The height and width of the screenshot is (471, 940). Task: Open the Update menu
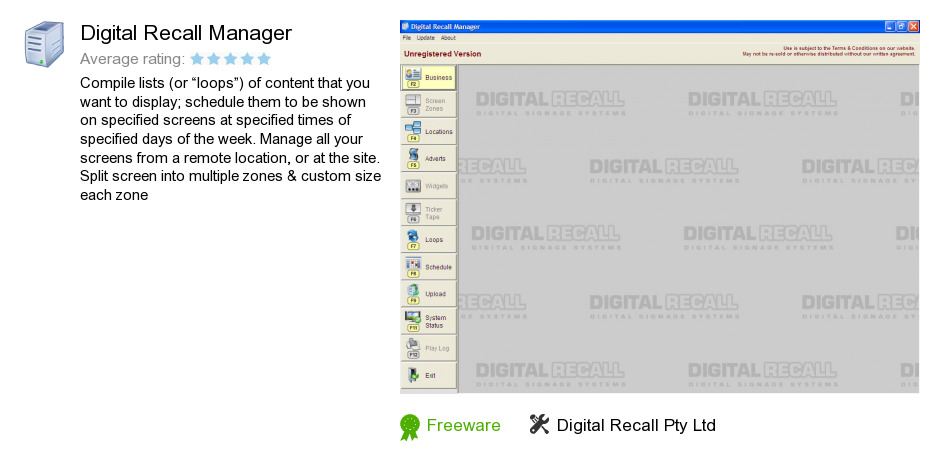(426, 38)
